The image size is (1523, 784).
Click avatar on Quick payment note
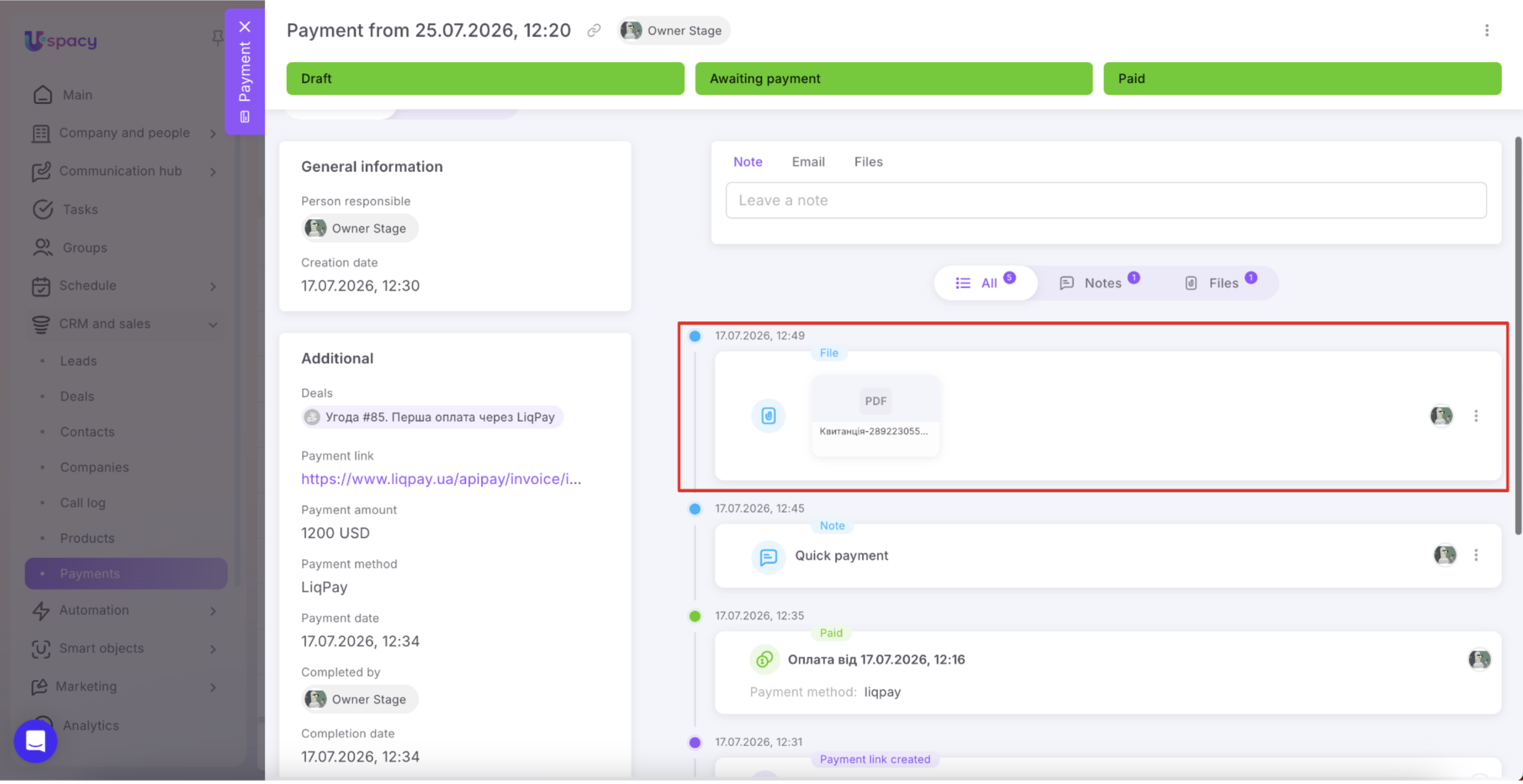pos(1444,555)
